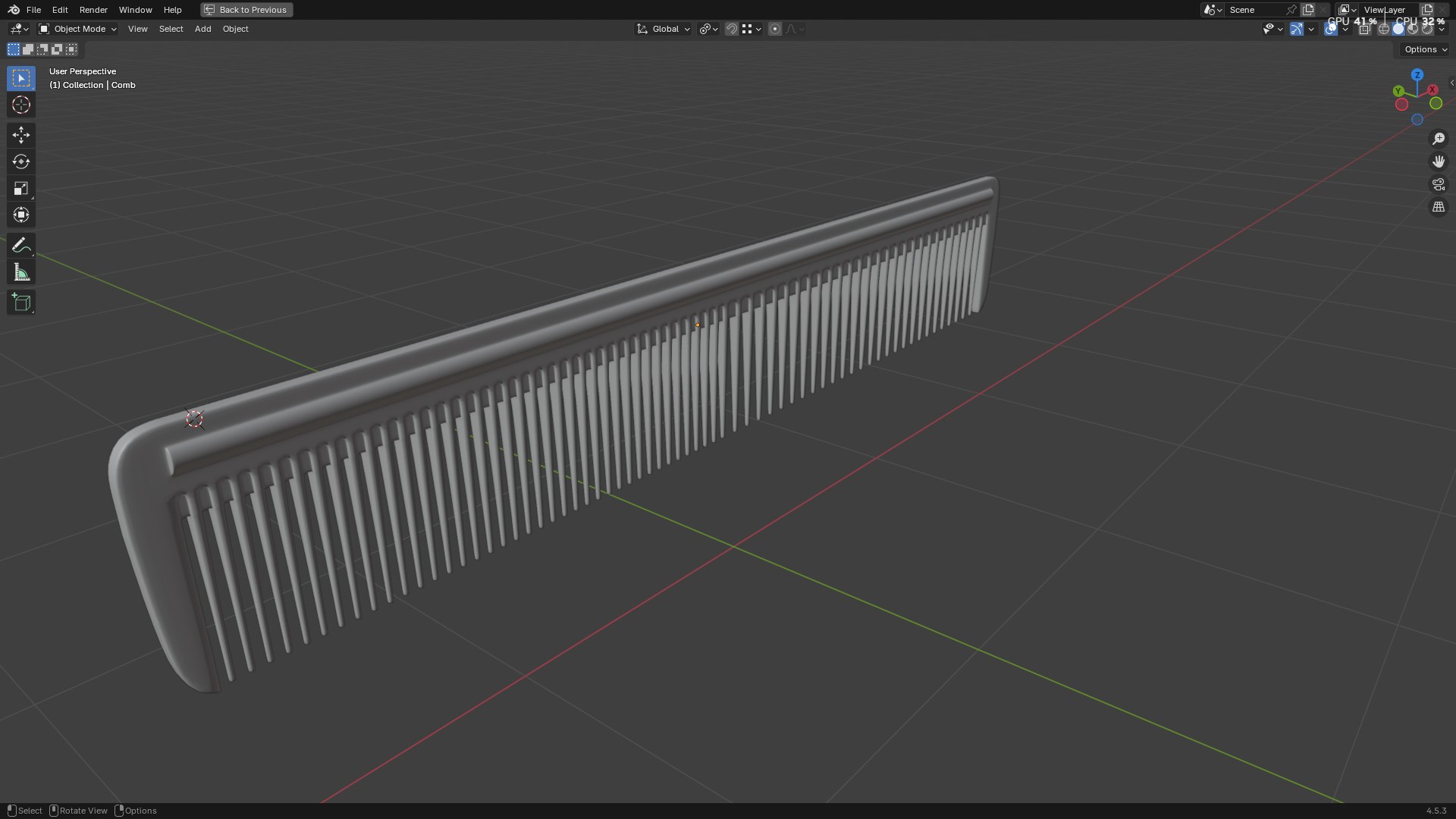Click the Zoom view magnifier icon
The image size is (1456, 819).
[x=1439, y=139]
